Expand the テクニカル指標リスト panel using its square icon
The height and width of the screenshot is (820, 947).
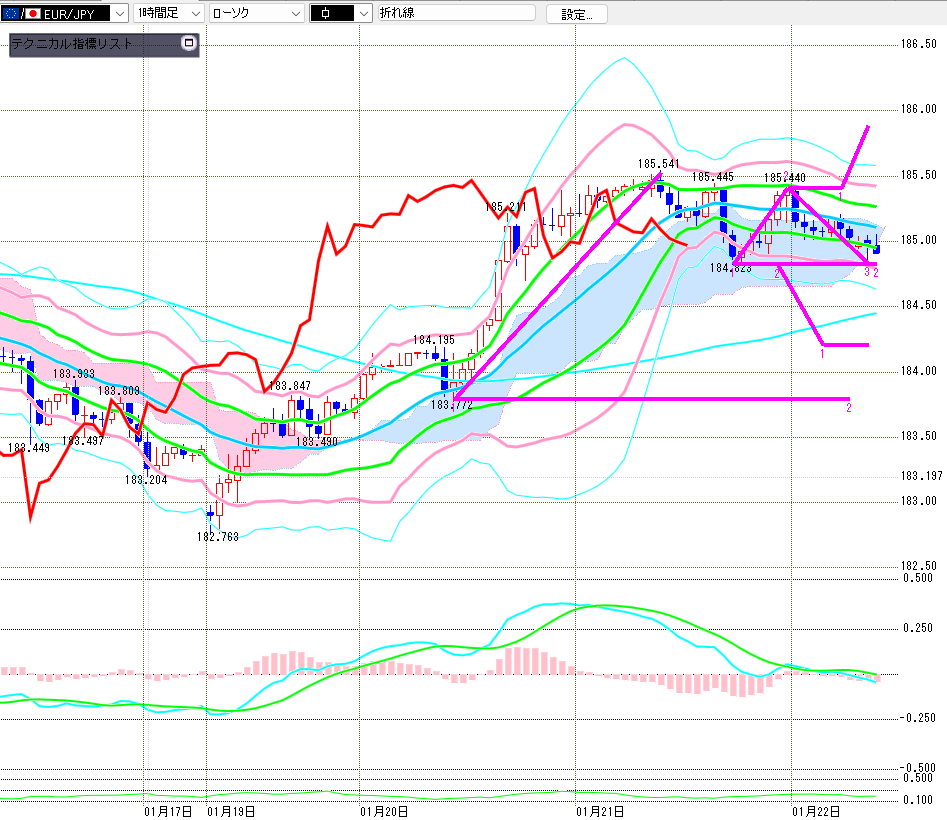tap(188, 43)
